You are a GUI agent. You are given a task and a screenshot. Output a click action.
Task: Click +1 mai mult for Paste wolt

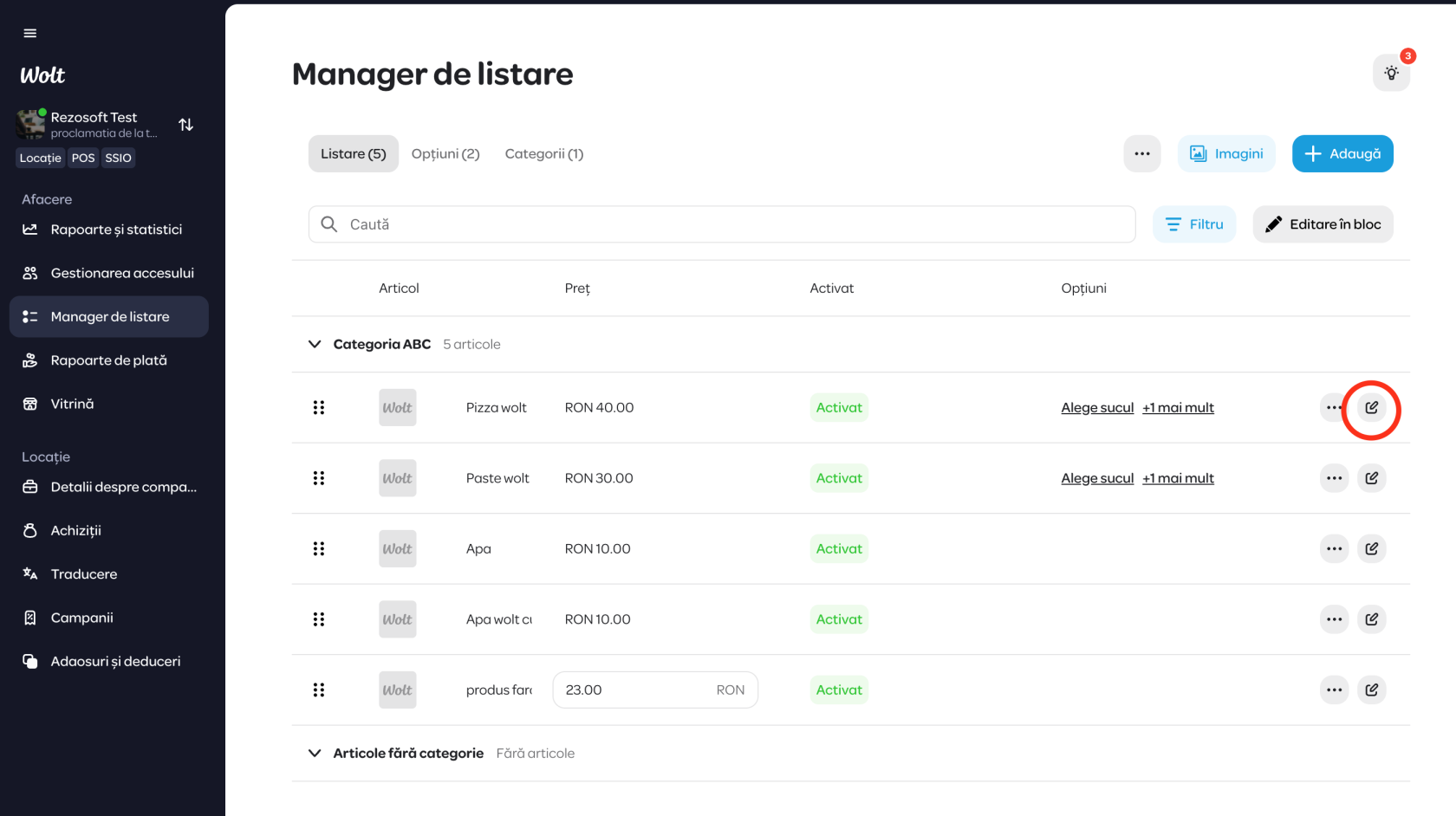(x=1178, y=478)
